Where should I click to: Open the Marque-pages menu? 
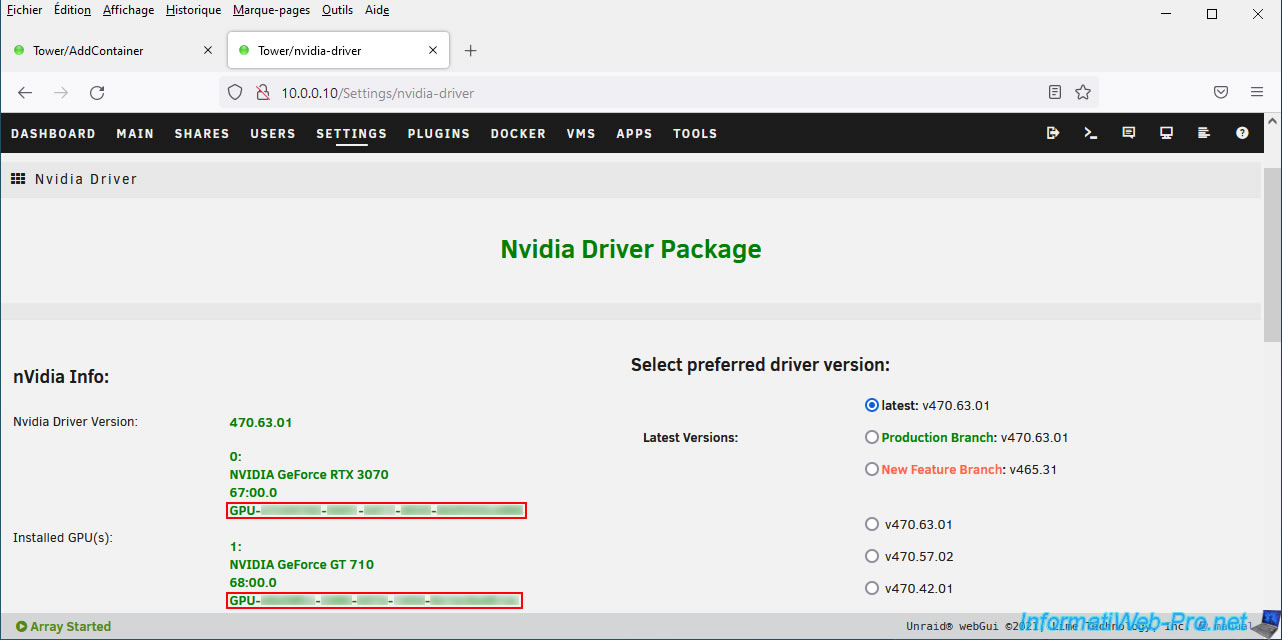(x=271, y=10)
